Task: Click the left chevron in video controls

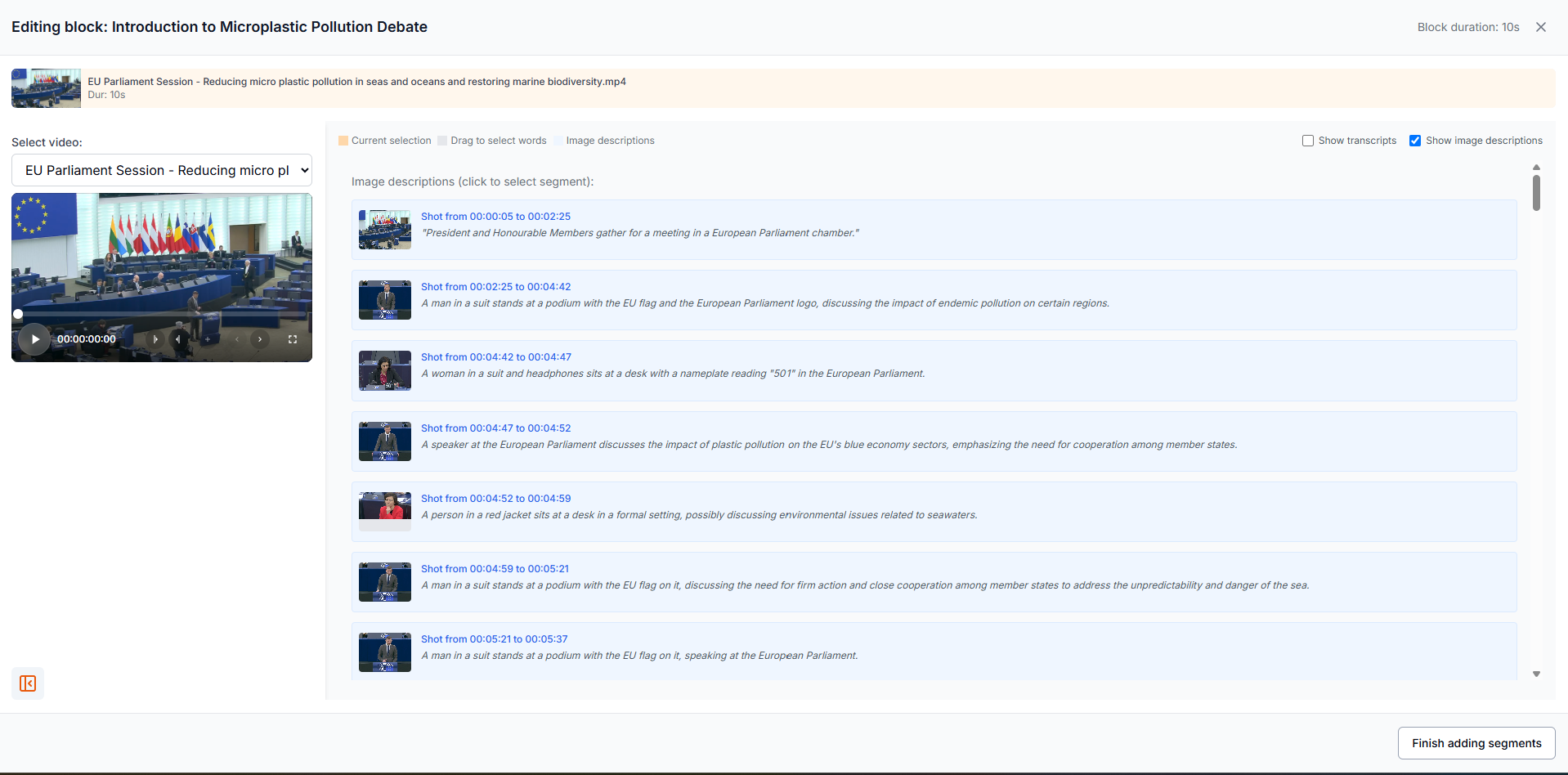Action: (237, 339)
